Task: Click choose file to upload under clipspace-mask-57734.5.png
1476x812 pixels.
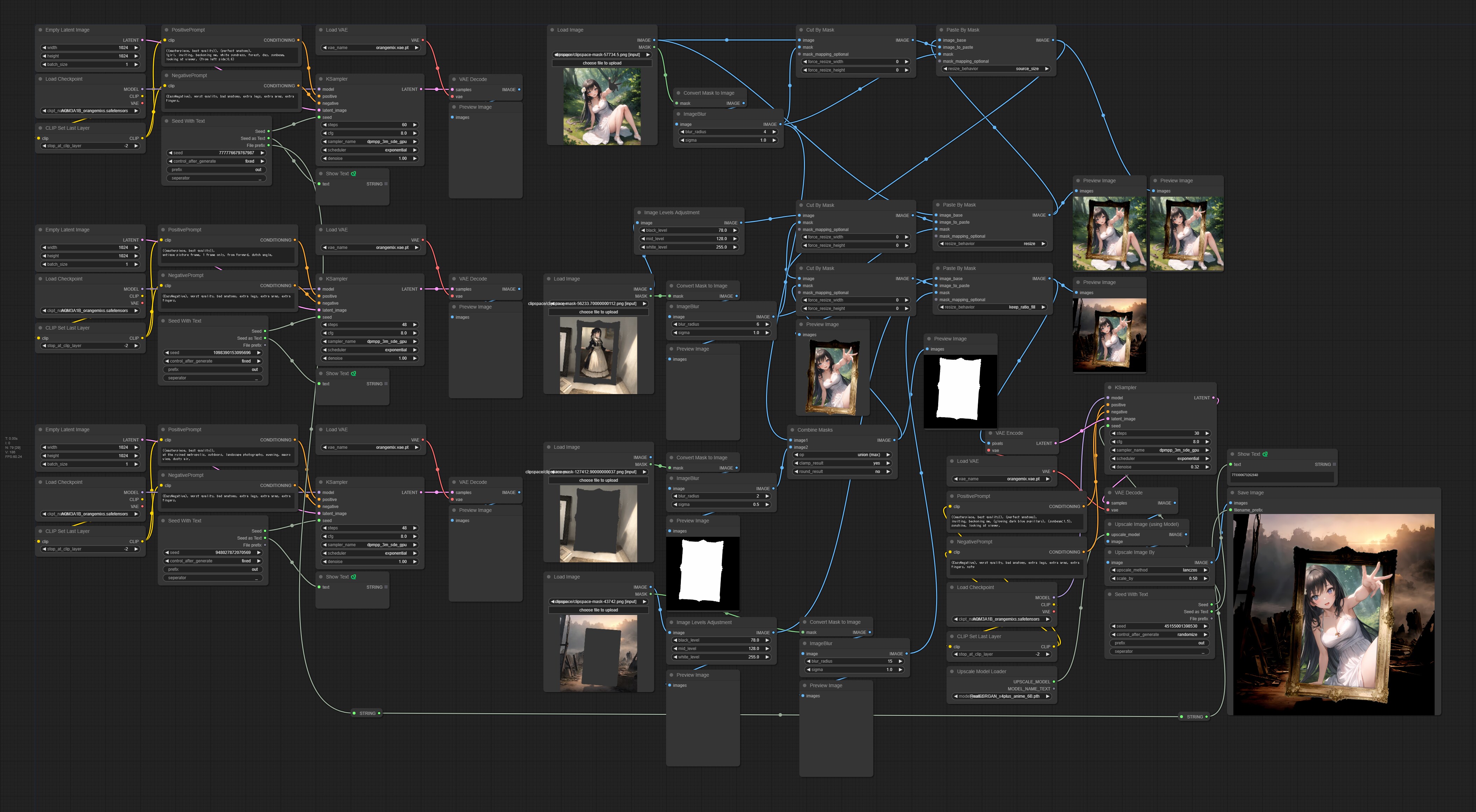Action: 602,63
